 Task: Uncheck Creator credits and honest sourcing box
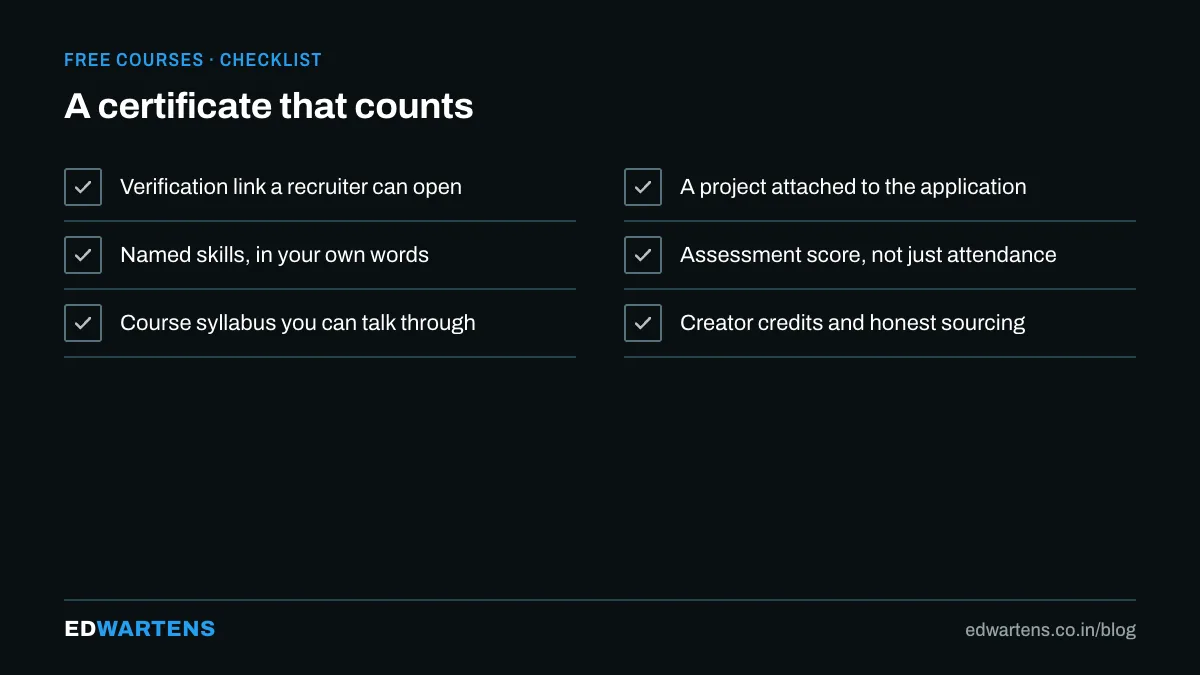643,323
